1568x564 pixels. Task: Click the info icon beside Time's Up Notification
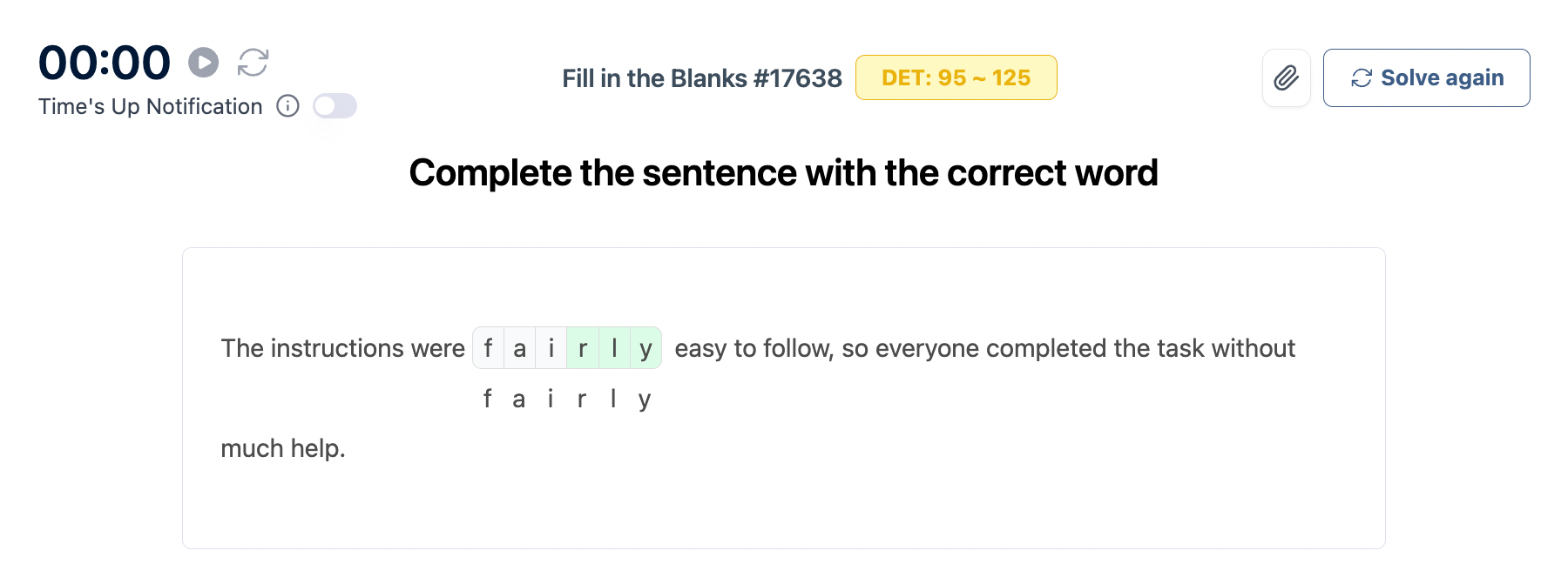coord(287,106)
